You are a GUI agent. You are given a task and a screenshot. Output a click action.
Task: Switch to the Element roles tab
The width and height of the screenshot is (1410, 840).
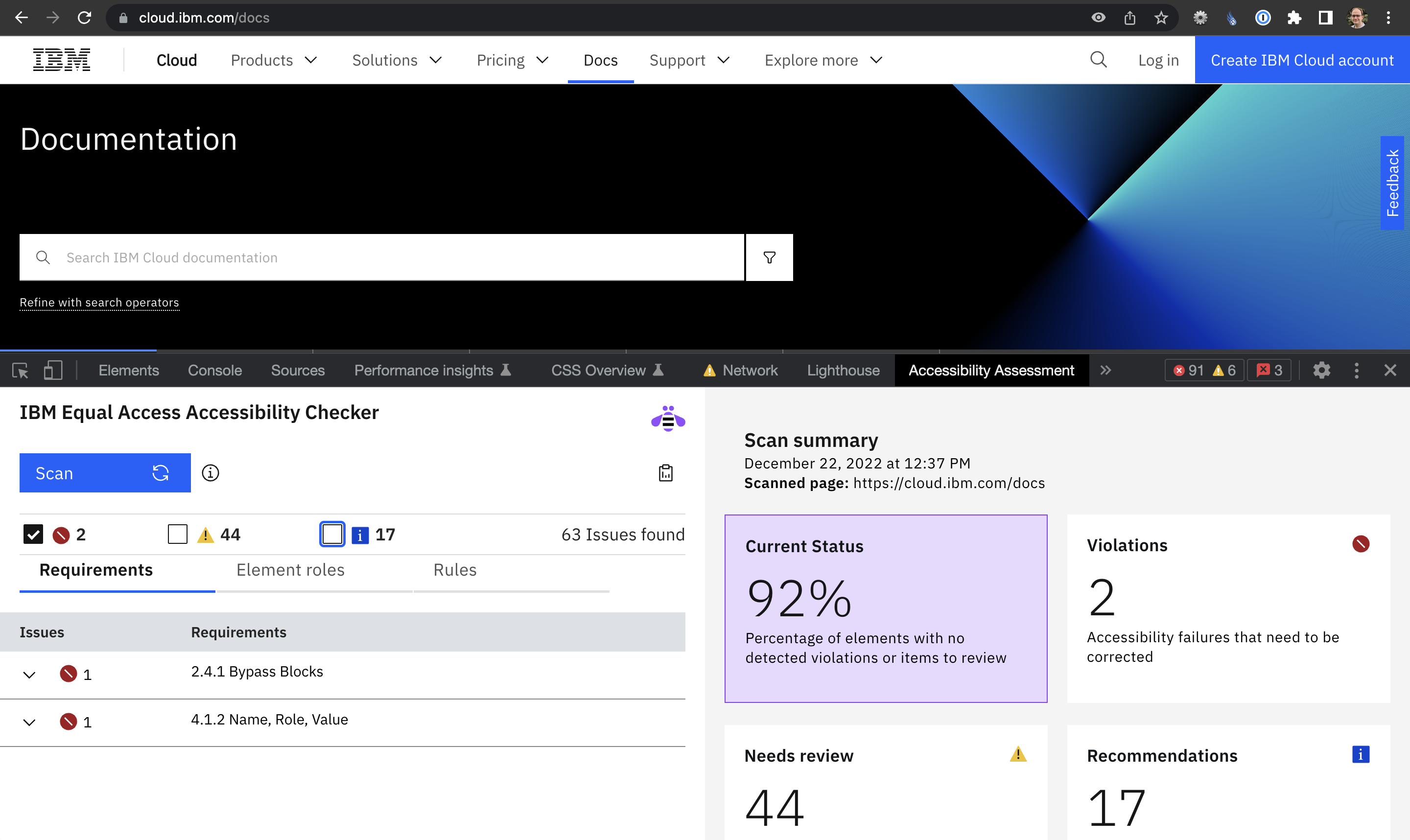290,570
